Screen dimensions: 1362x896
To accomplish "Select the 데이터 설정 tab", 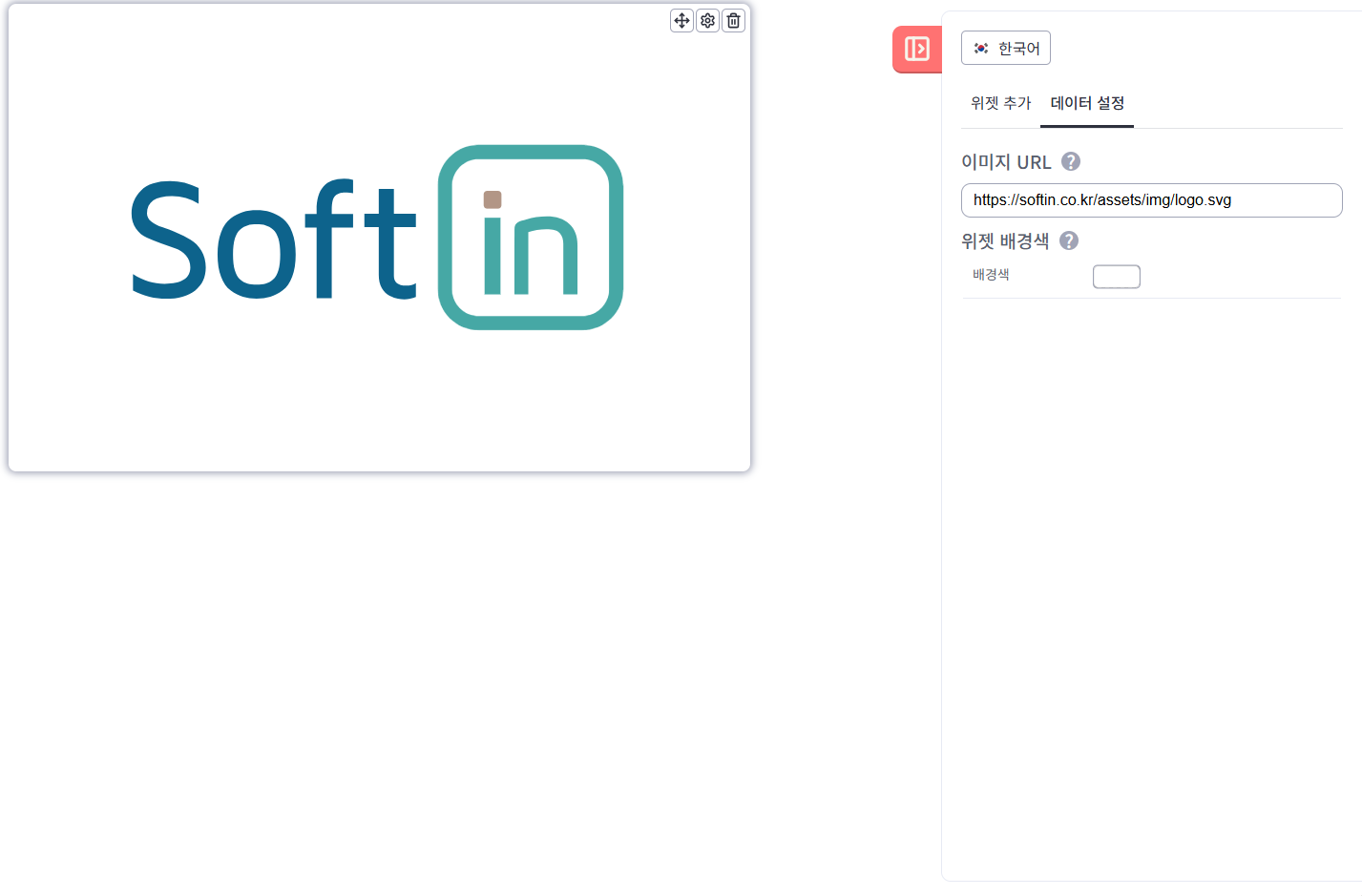I will point(1087,103).
